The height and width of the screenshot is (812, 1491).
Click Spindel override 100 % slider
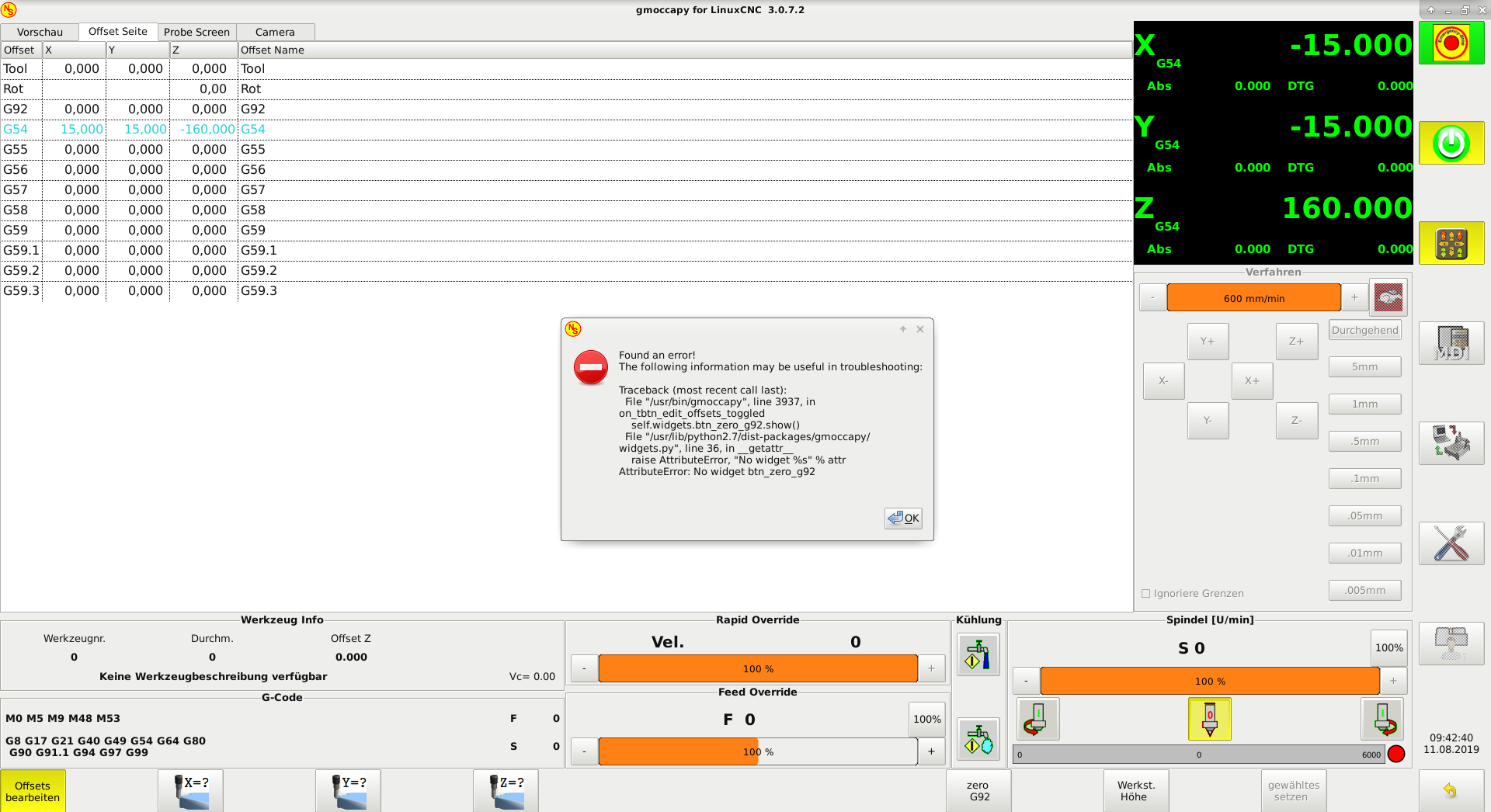(x=1210, y=681)
